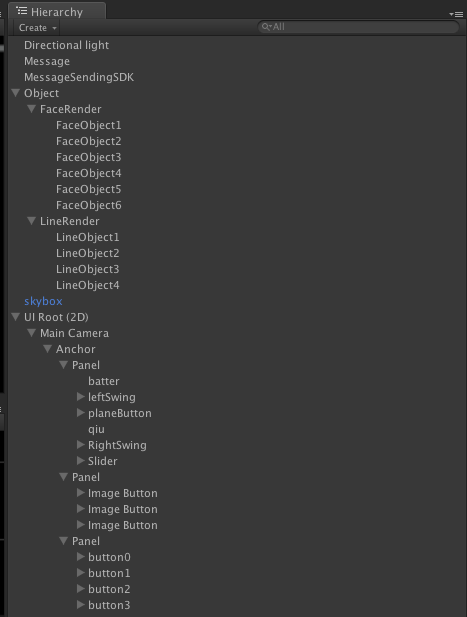
Task: Select Directional light in hierarchy
Action: point(66,45)
